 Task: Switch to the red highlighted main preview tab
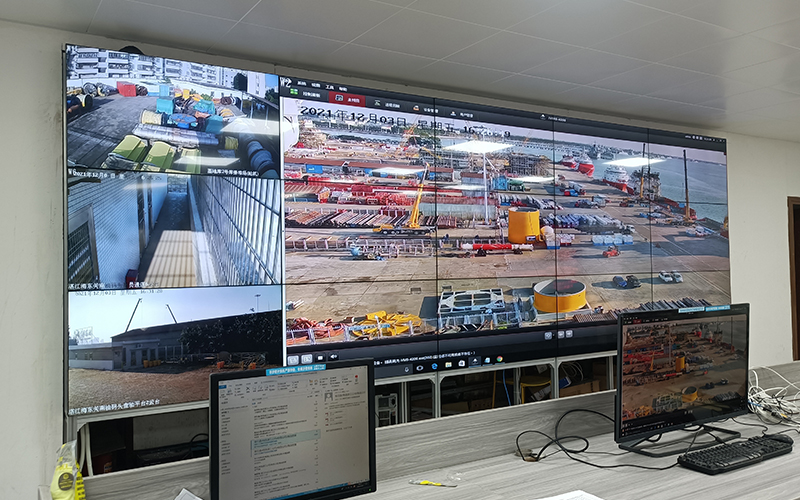click(349, 99)
